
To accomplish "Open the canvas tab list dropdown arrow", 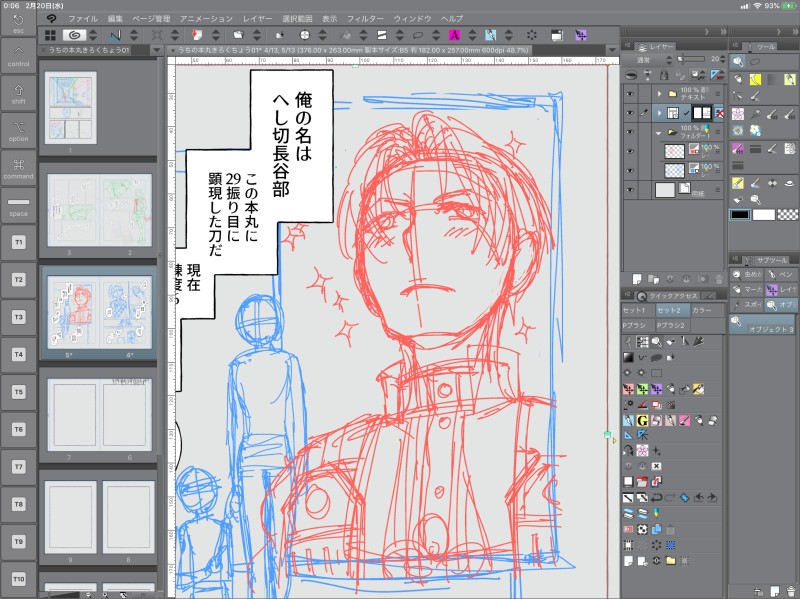I will (x=612, y=50).
